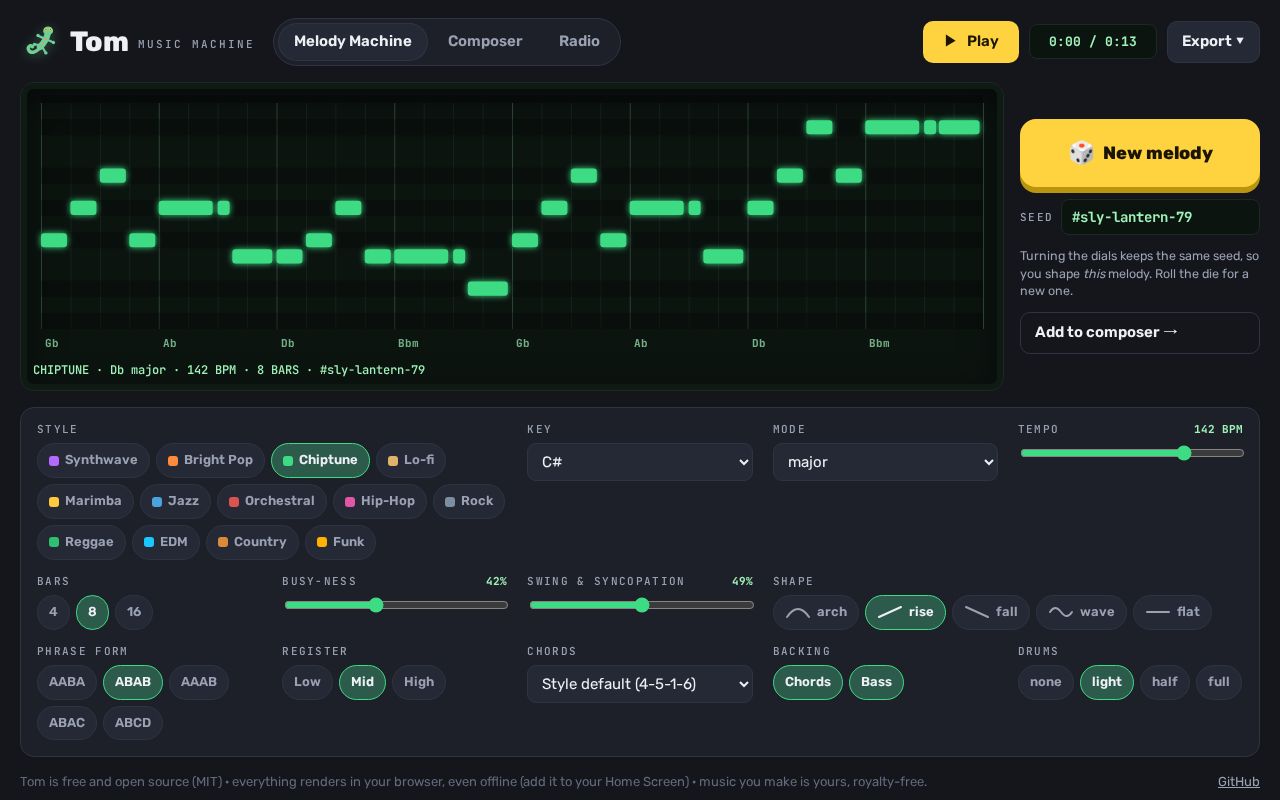The height and width of the screenshot is (800, 1280).
Task: Choose the Reggae style
Action: click(x=81, y=542)
